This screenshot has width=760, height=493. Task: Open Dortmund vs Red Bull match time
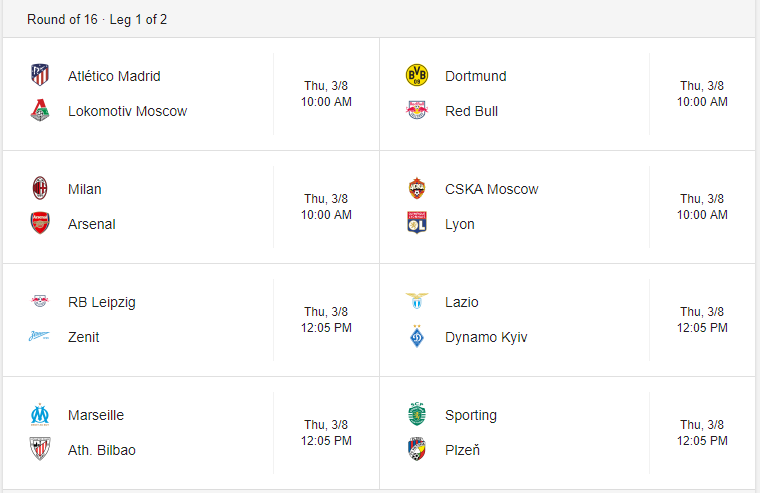(x=702, y=94)
